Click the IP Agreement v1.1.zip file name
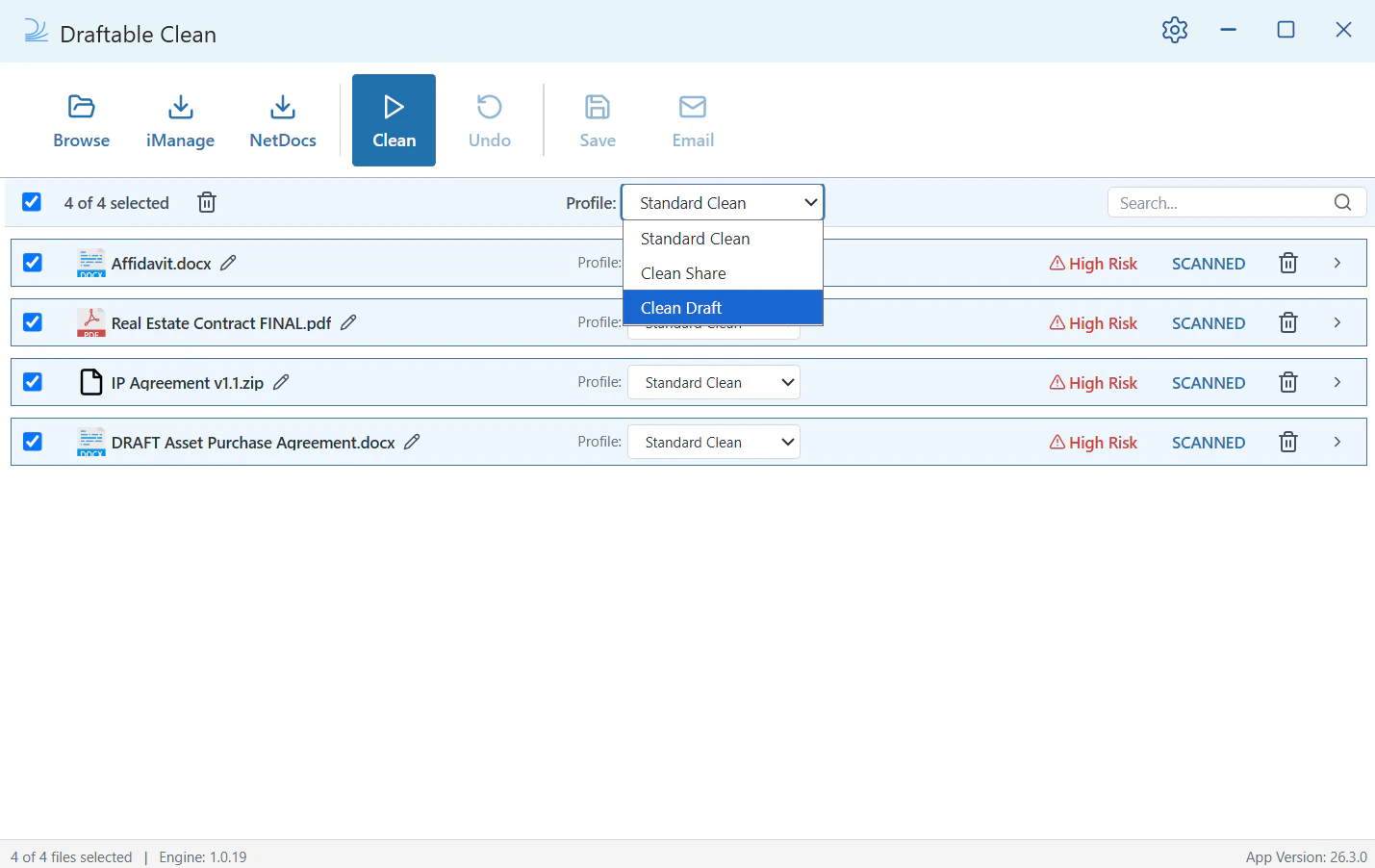 [x=188, y=383]
